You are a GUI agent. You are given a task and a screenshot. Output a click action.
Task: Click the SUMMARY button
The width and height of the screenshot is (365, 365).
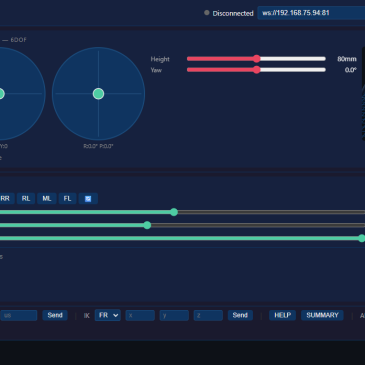click(322, 315)
